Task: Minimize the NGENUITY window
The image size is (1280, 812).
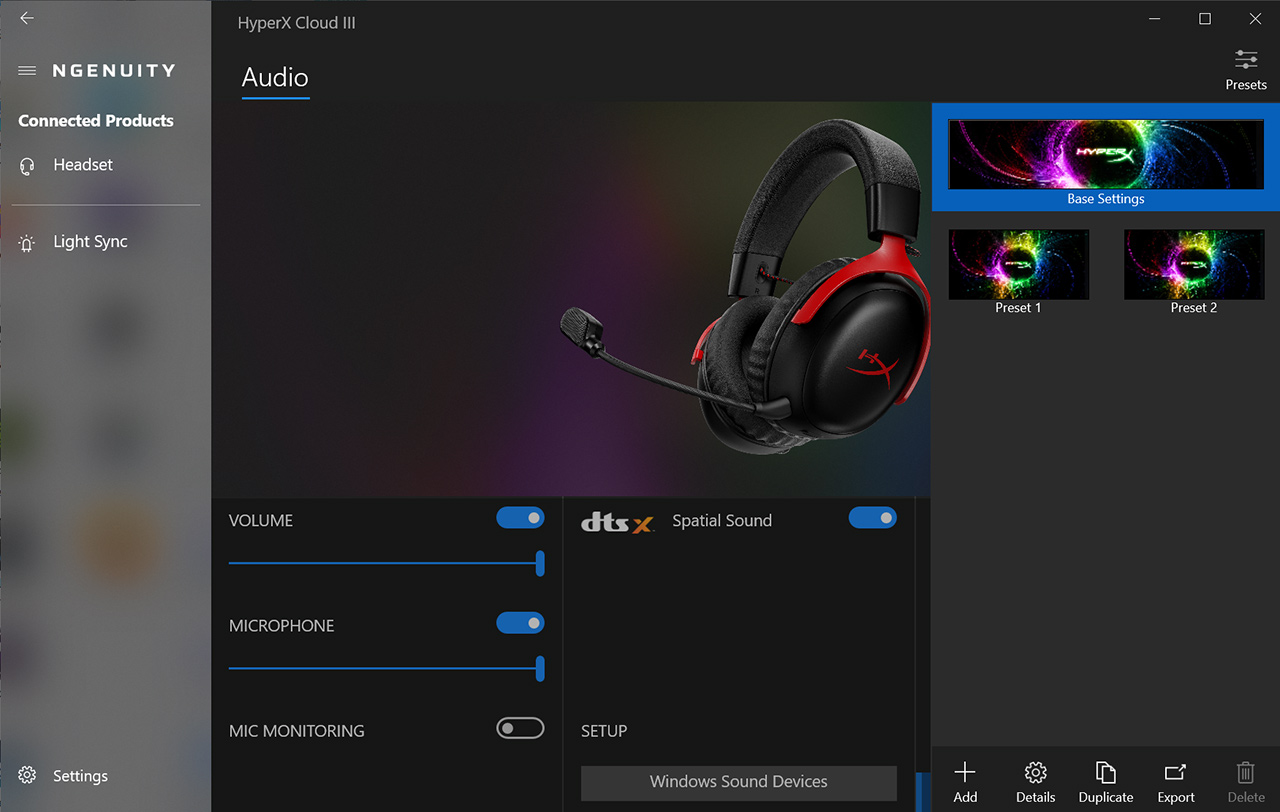Action: coord(1155,19)
